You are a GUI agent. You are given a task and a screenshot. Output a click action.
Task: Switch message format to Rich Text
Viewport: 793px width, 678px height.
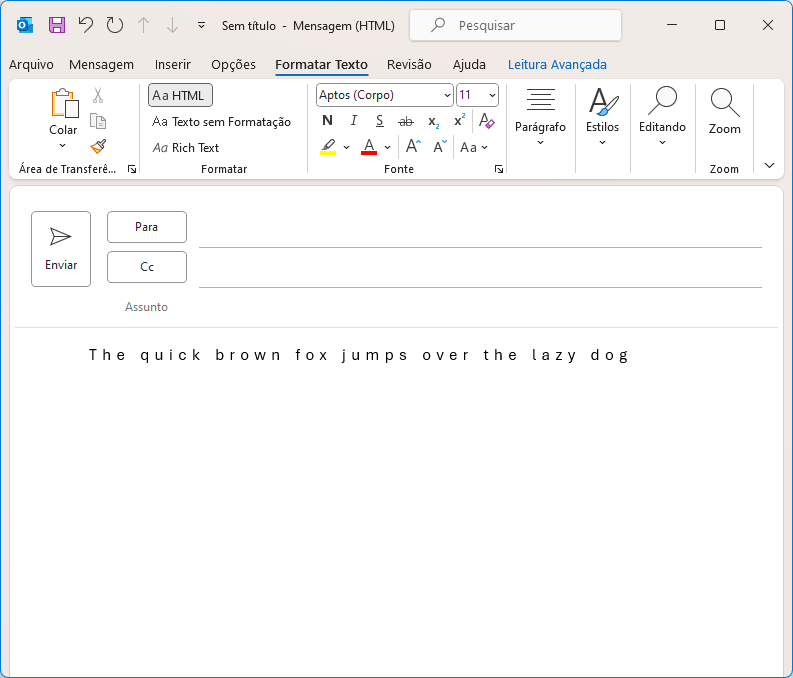point(186,148)
